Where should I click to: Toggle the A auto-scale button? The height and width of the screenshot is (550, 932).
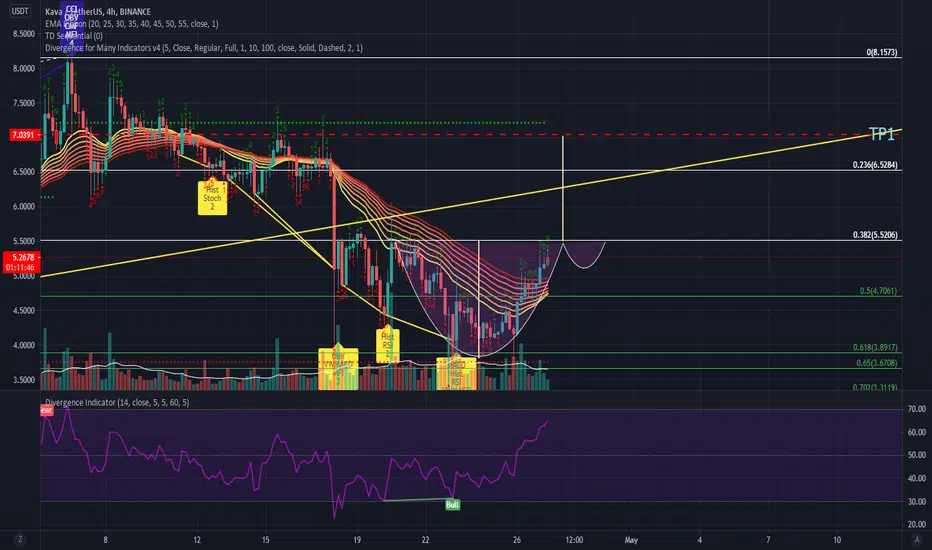click(x=916, y=539)
